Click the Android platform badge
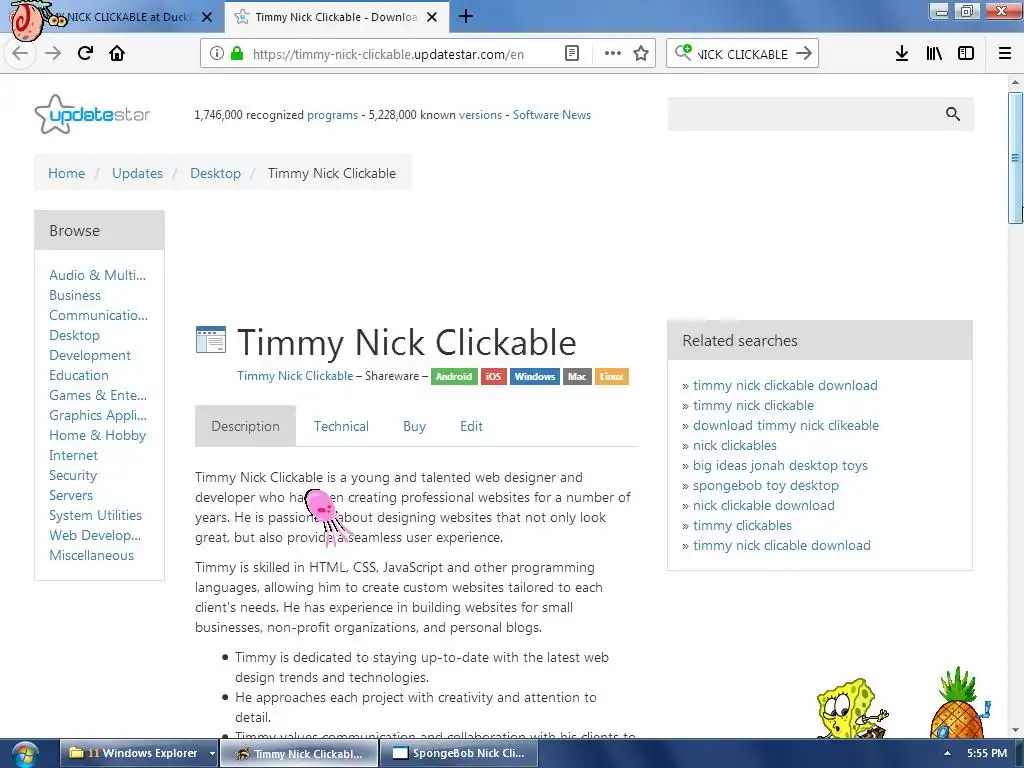The width and height of the screenshot is (1024, 768). [x=453, y=376]
